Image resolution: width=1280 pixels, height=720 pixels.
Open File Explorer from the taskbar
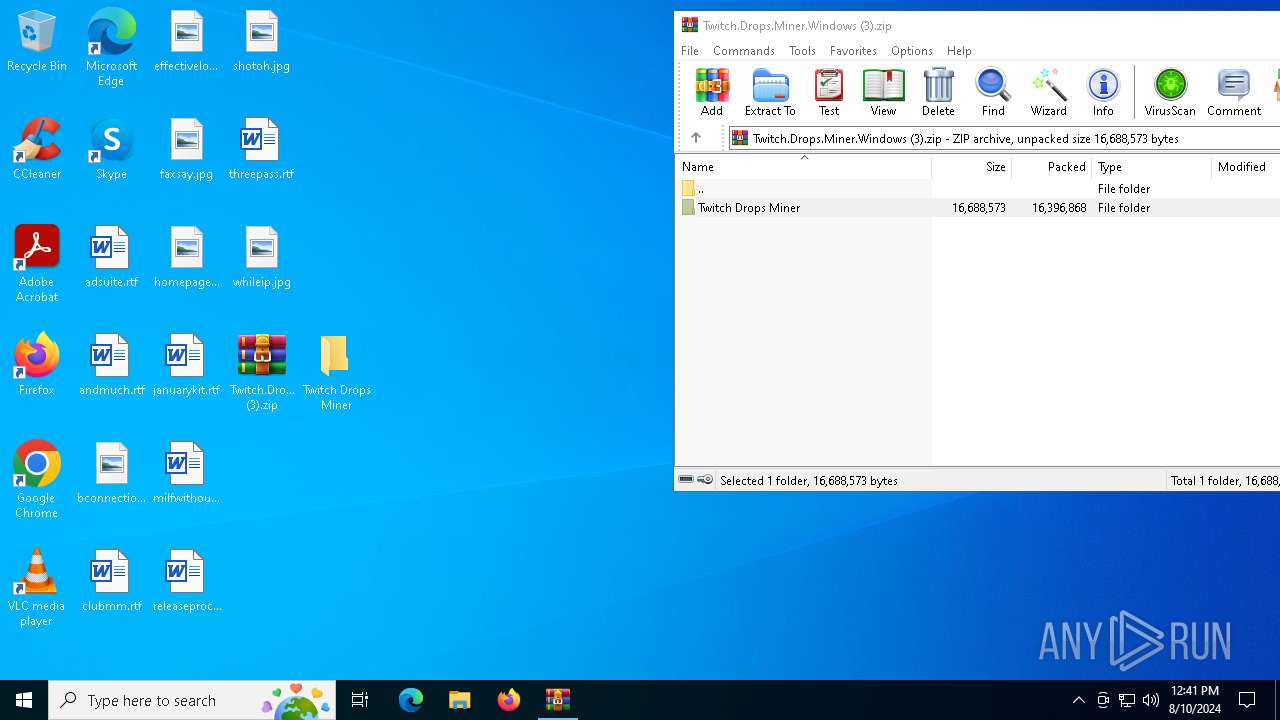coord(460,700)
